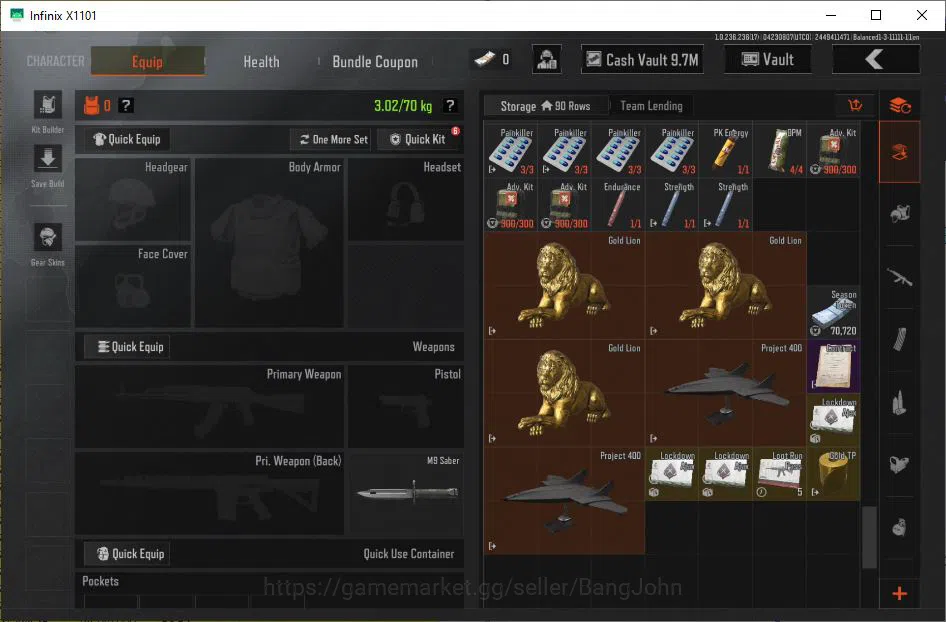The height and width of the screenshot is (622, 946).
Task: Select the highlighted storage box filter
Action: tap(900, 152)
